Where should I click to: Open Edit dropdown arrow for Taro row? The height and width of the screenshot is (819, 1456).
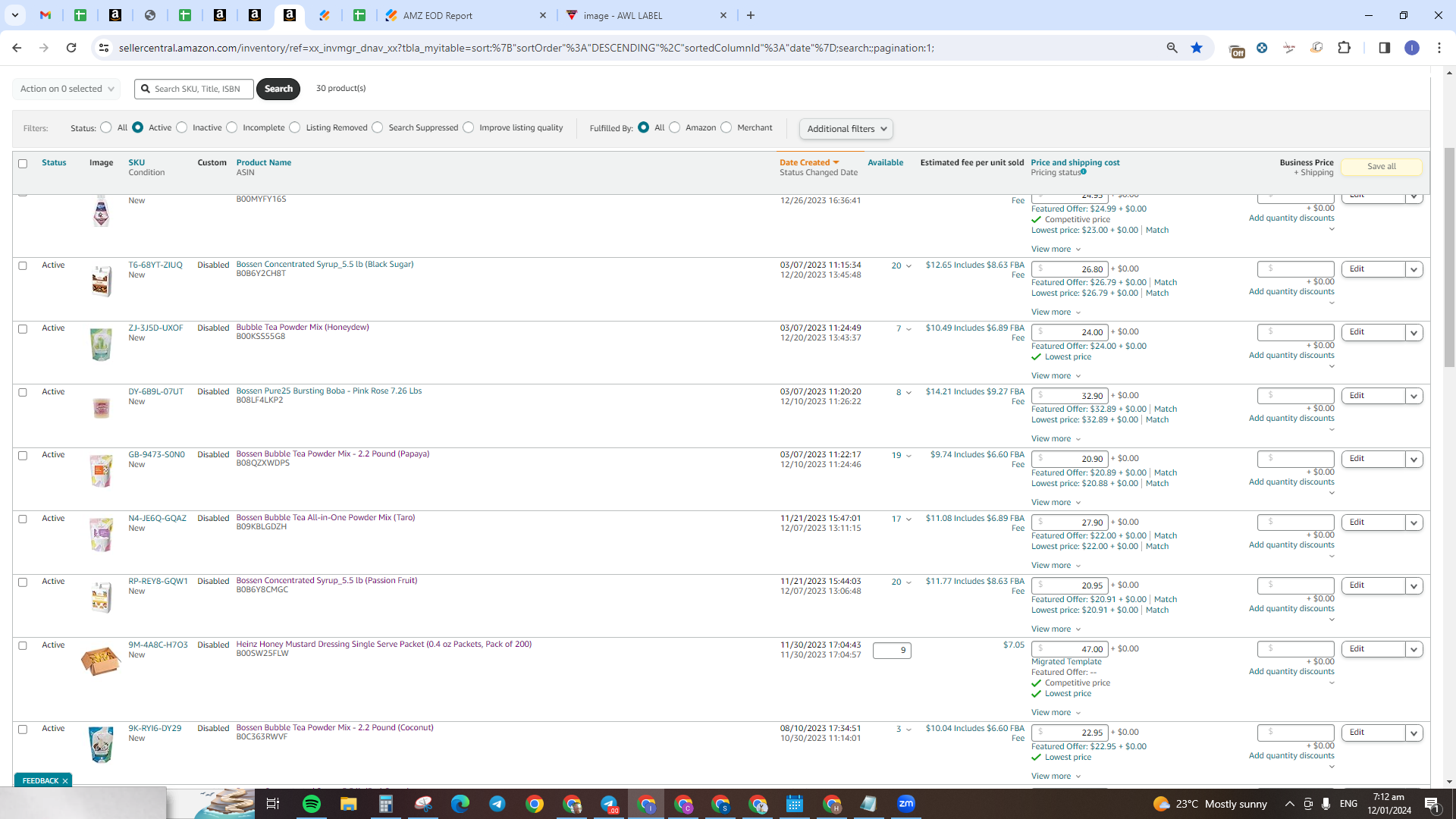1414,523
